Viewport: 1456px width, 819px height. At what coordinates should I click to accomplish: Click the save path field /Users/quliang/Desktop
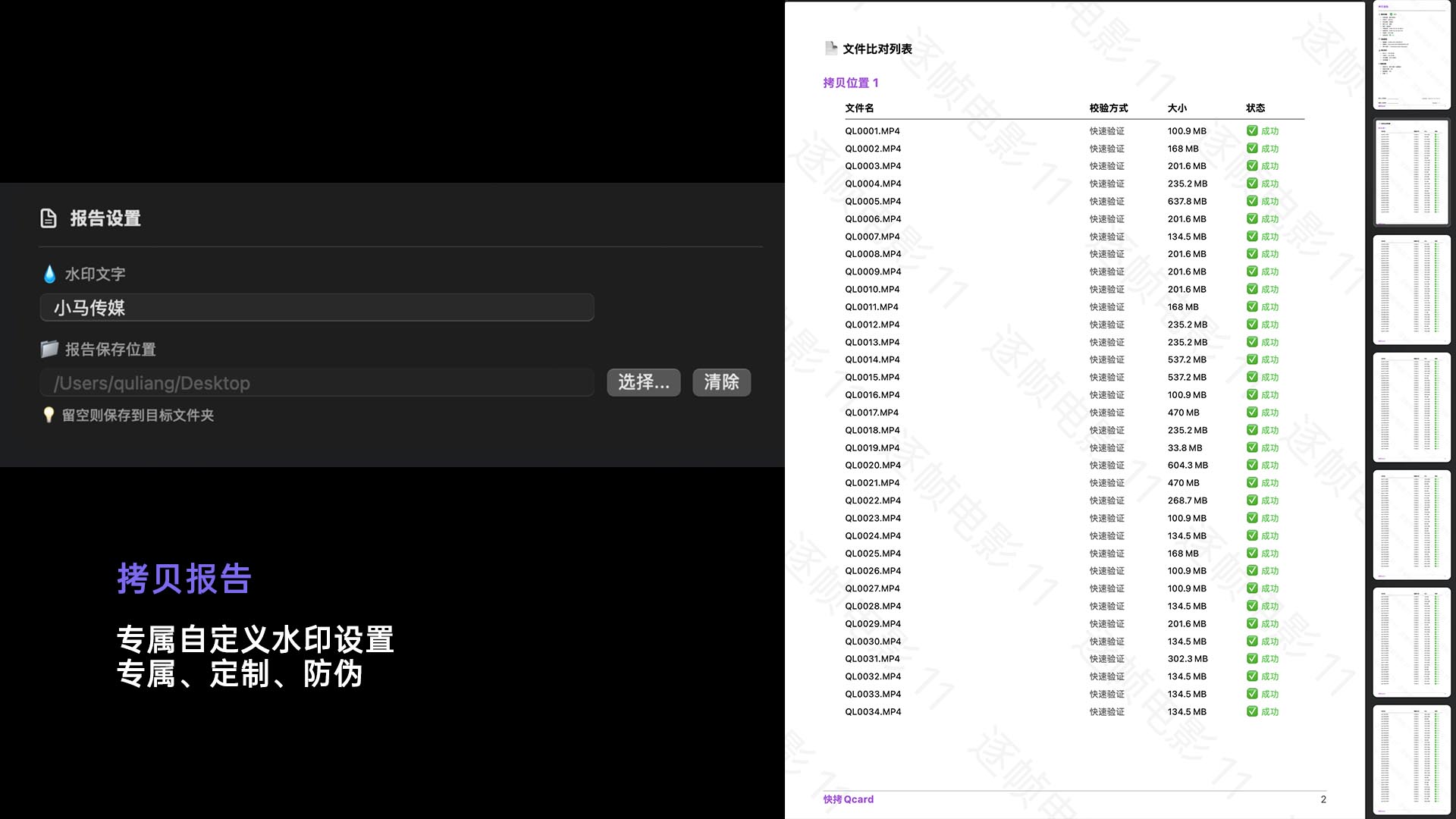(x=316, y=383)
